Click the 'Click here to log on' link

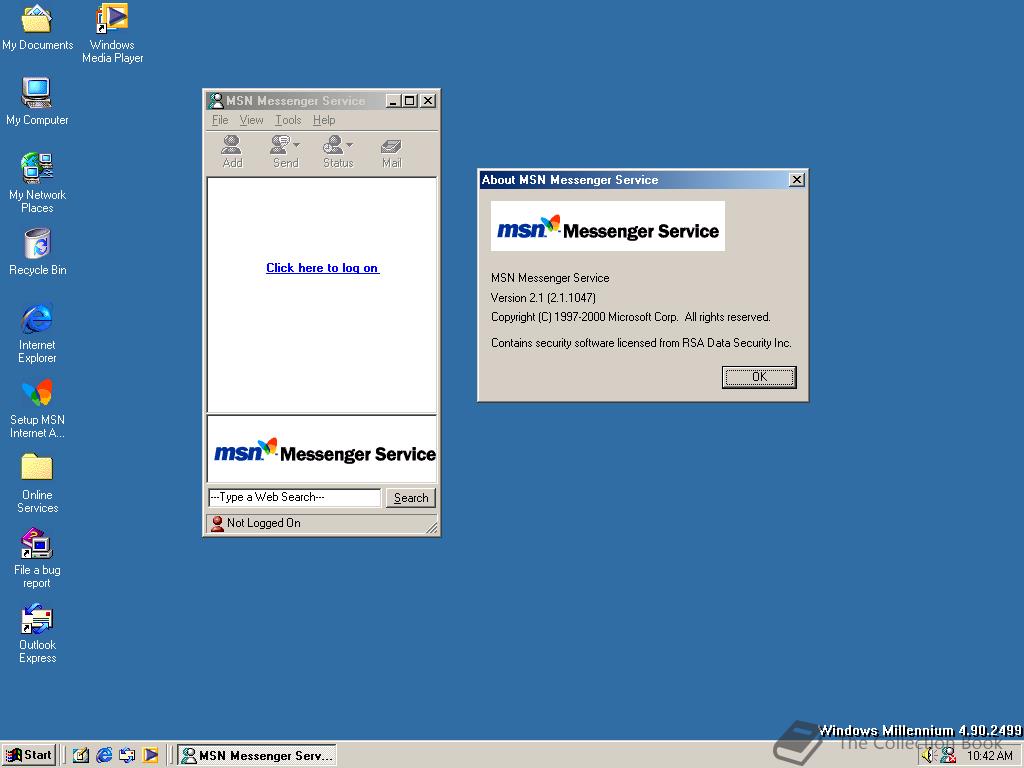coord(323,268)
